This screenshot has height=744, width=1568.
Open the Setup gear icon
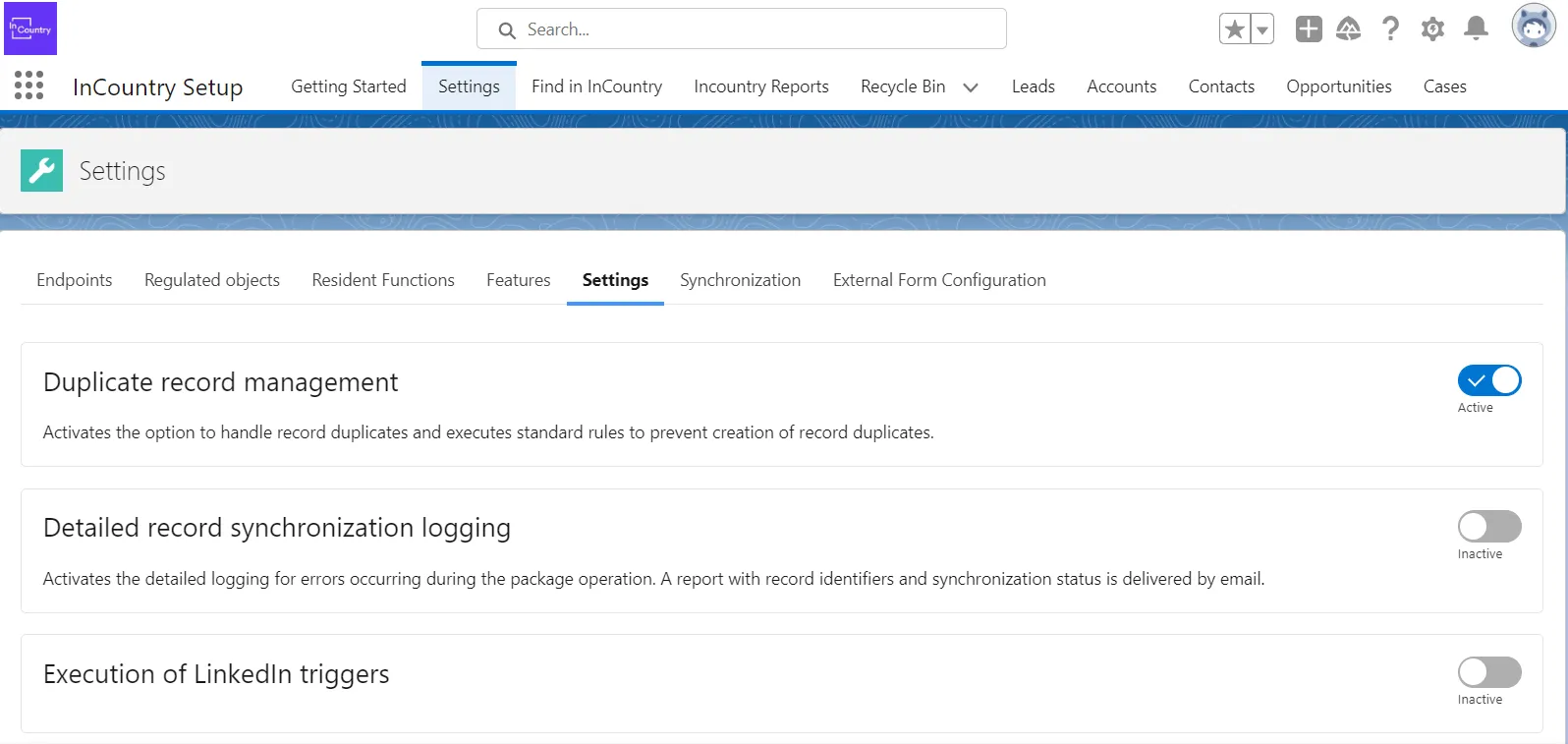[1432, 29]
